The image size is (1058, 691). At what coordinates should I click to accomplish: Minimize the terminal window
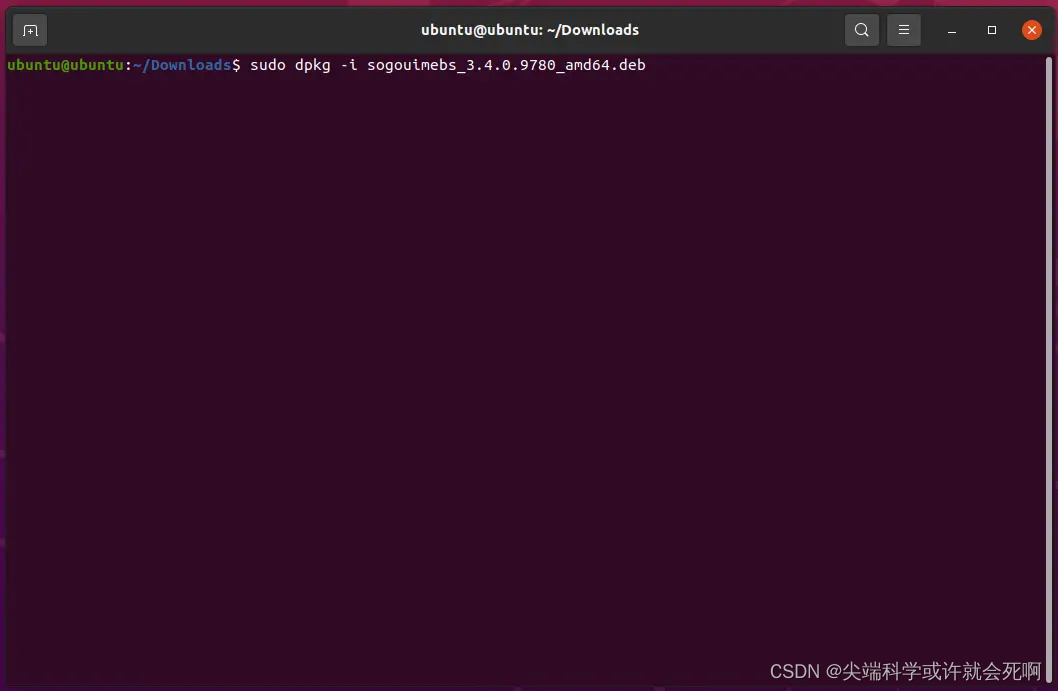pos(951,30)
